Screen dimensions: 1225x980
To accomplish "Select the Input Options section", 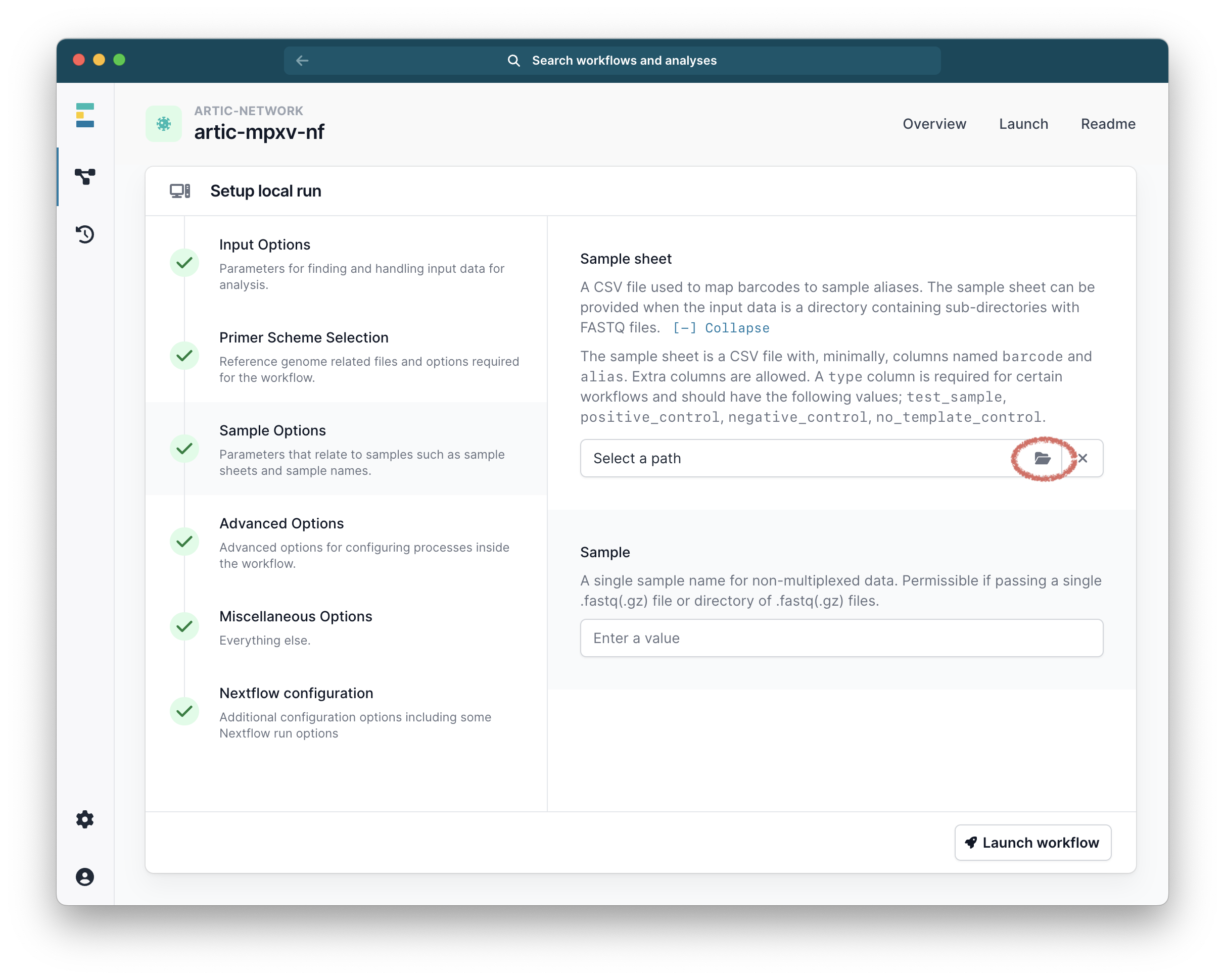I will (x=265, y=244).
